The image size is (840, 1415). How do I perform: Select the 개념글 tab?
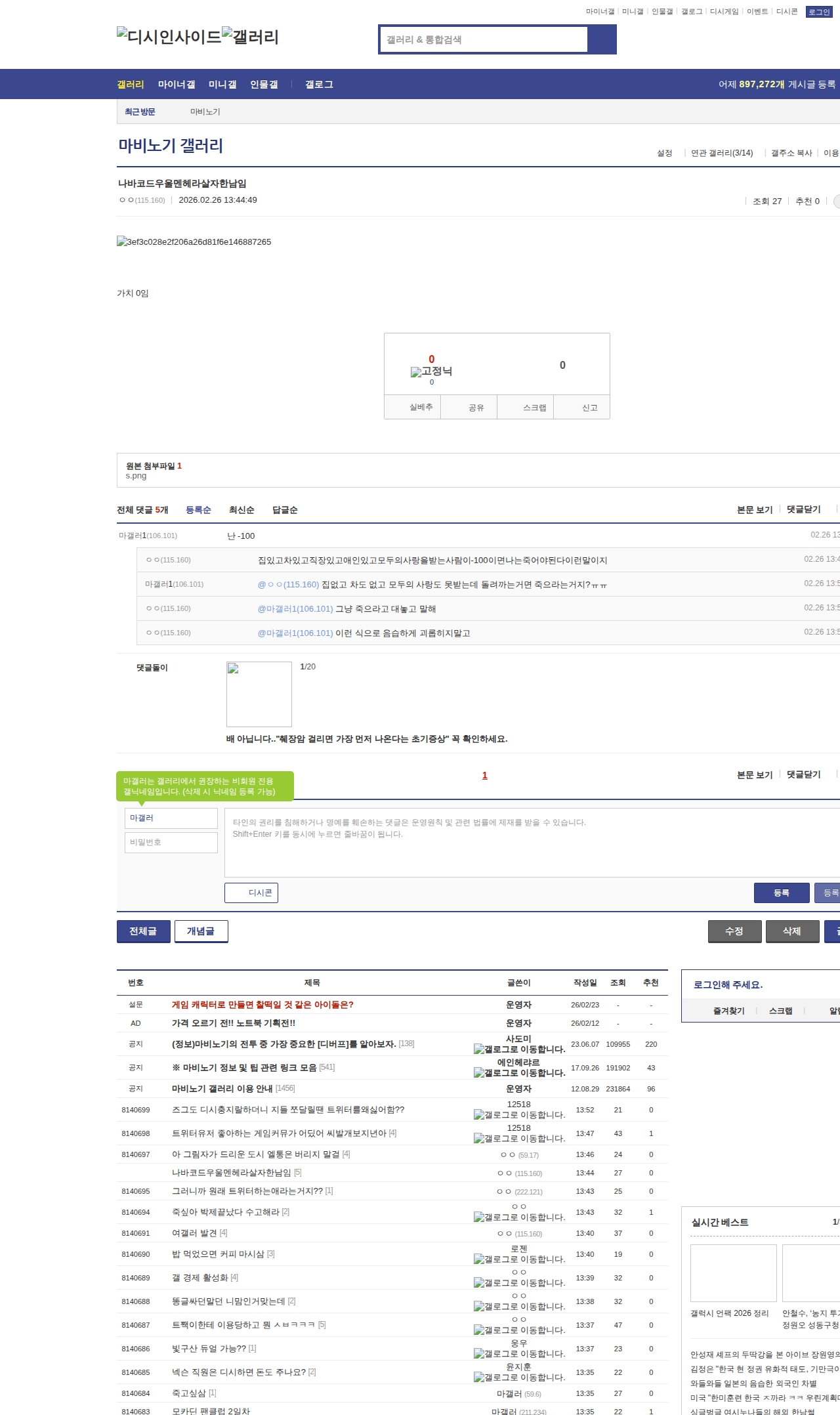pos(201,931)
